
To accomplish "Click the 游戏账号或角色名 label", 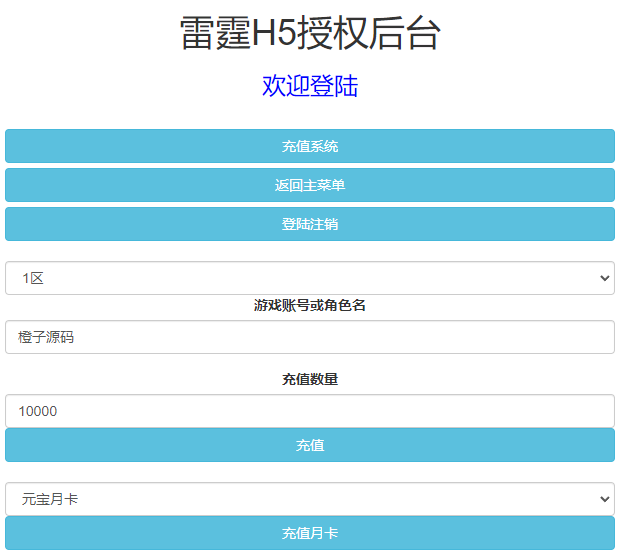I will (310, 305).
